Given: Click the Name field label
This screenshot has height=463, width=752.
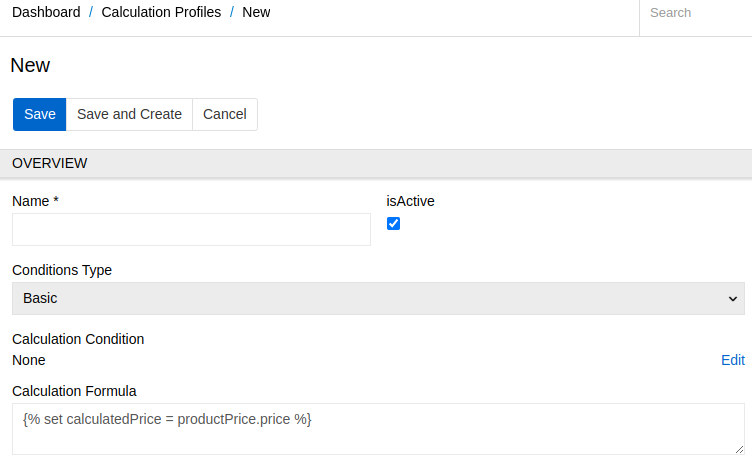Looking at the screenshot, I should click(35, 201).
